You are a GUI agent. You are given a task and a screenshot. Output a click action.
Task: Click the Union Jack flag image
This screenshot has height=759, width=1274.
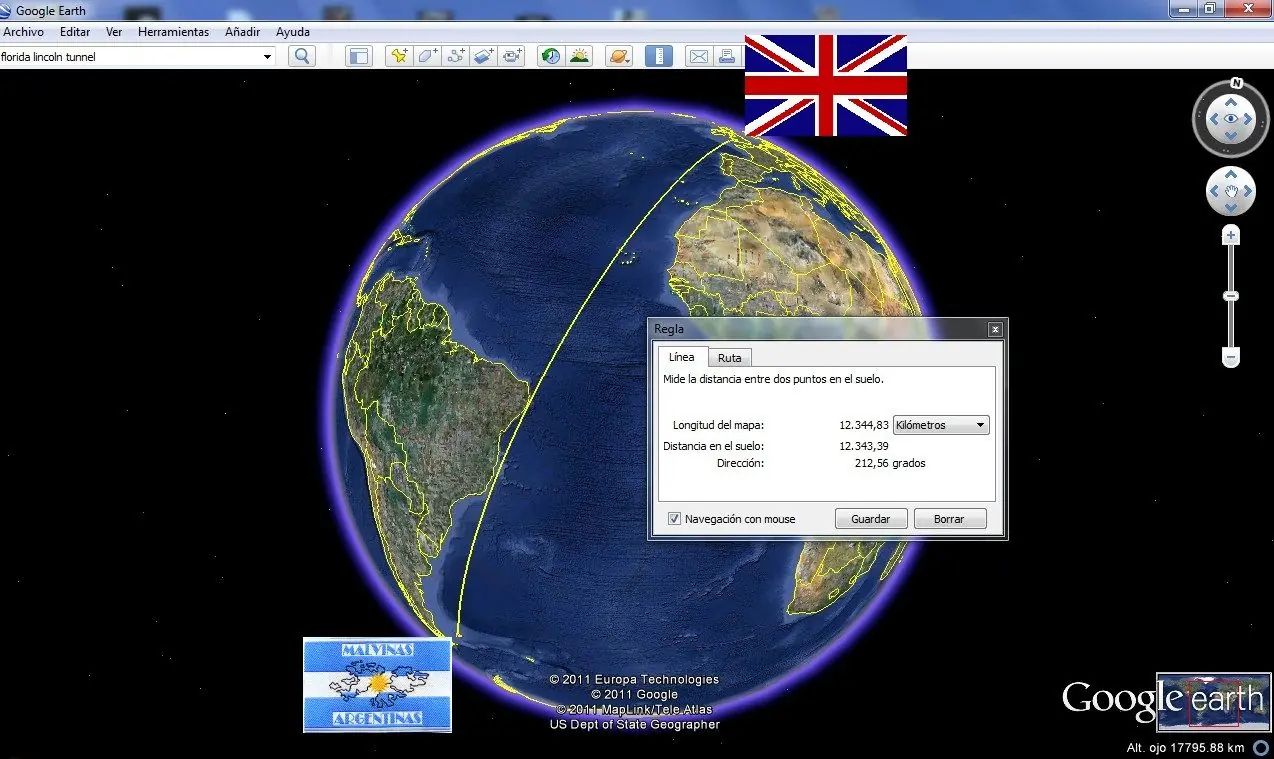coord(826,85)
